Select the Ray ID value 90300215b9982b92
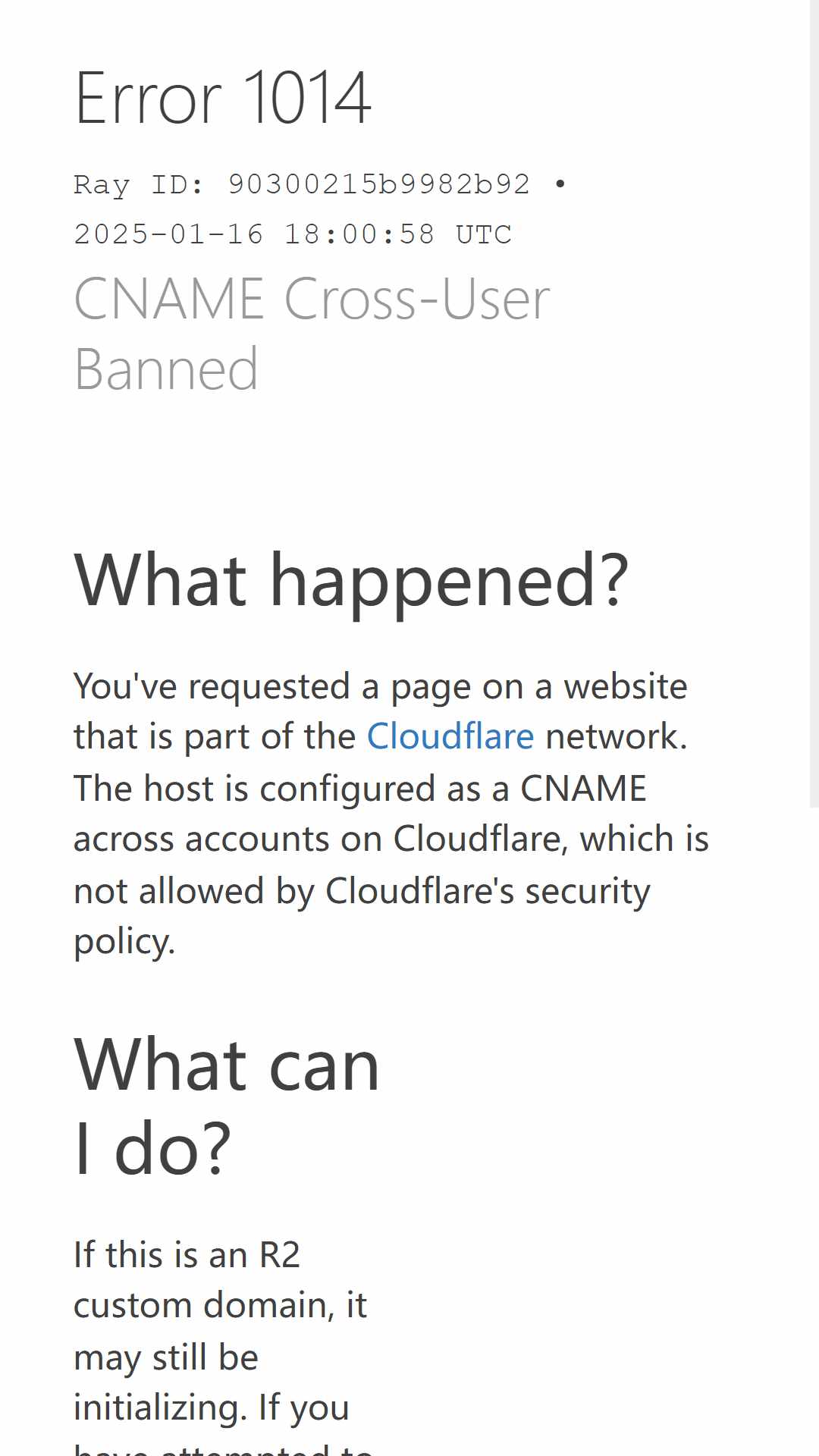 coord(378,184)
